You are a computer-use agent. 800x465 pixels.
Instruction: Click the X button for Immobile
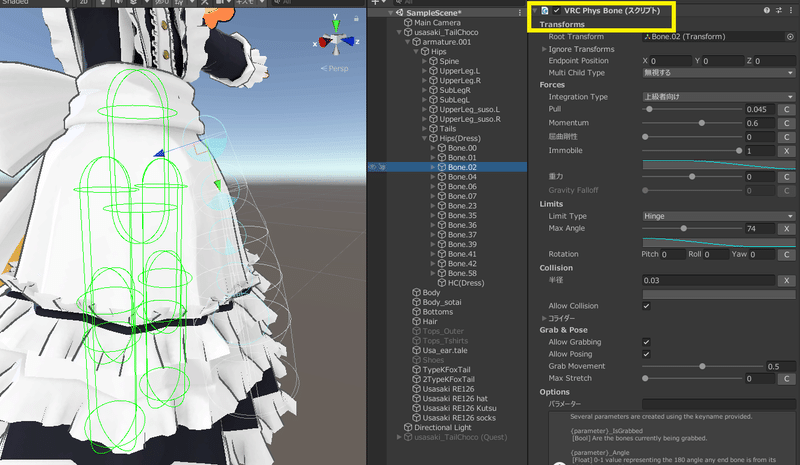pos(786,151)
